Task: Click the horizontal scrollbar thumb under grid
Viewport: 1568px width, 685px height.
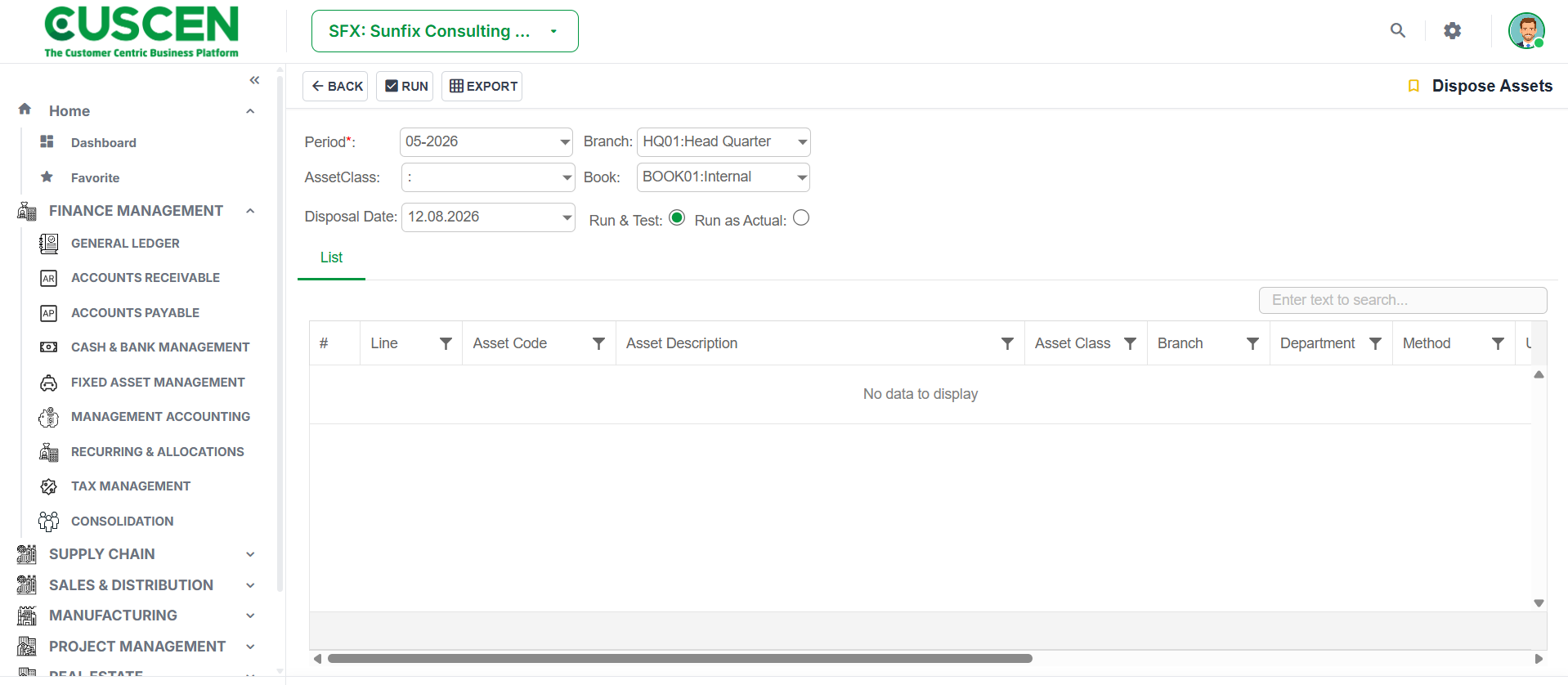Action: [679, 658]
